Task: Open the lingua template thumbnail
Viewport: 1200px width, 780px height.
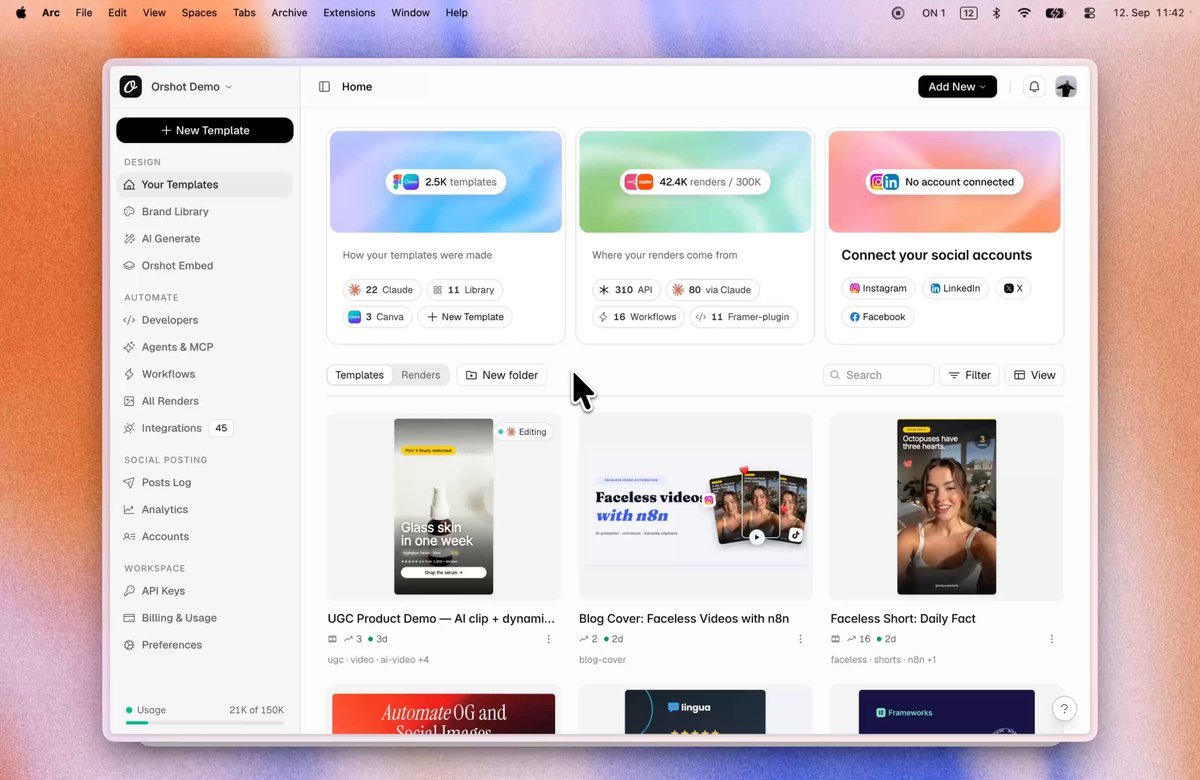Action: (695, 712)
